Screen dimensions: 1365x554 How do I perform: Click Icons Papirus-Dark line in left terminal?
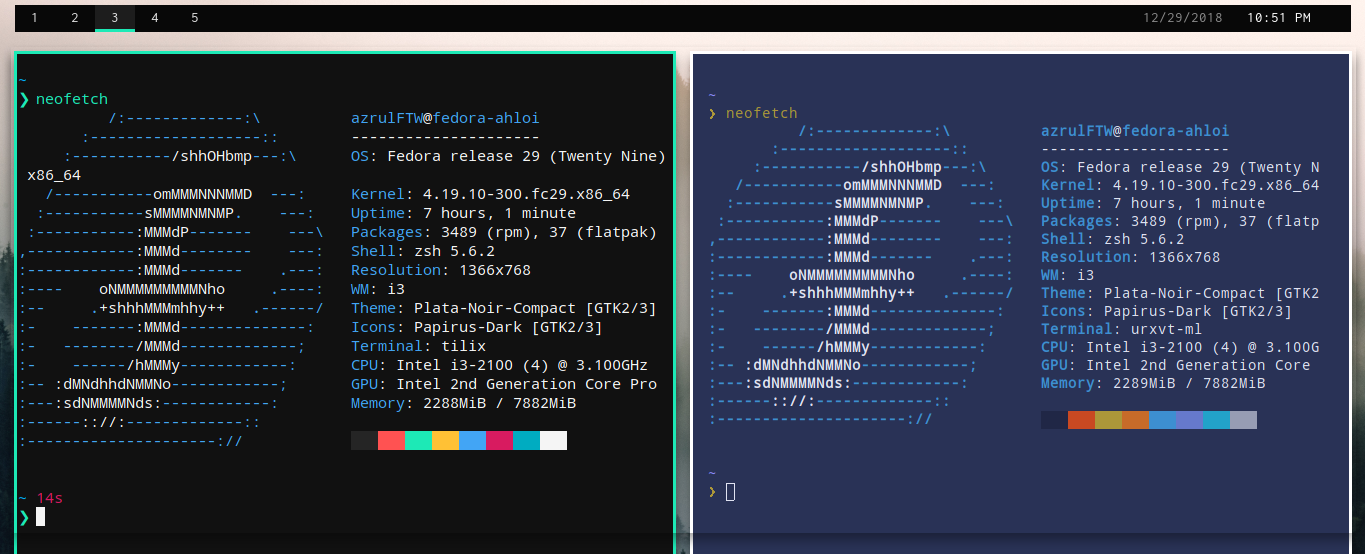(x=476, y=327)
